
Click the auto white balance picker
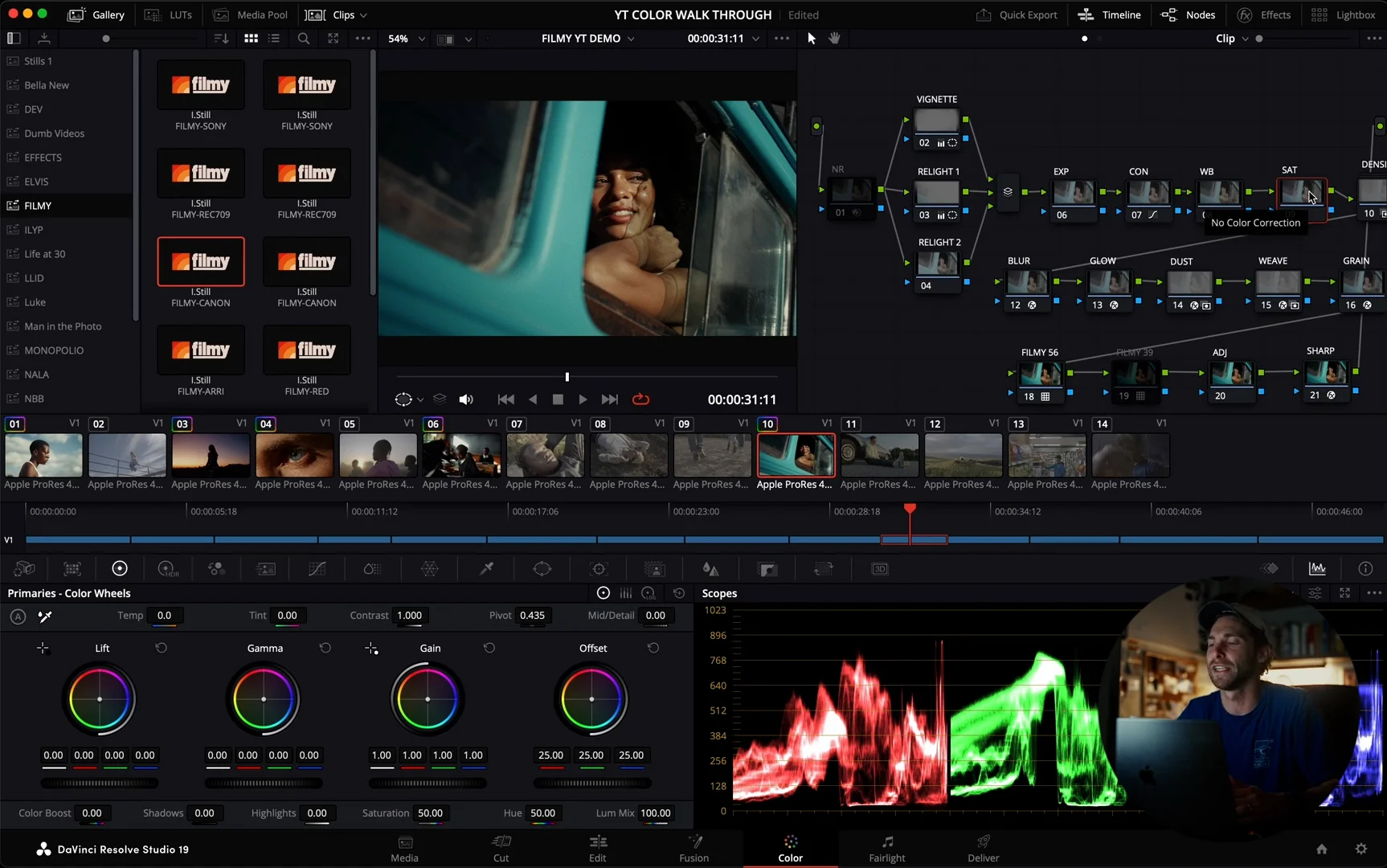[x=45, y=616]
